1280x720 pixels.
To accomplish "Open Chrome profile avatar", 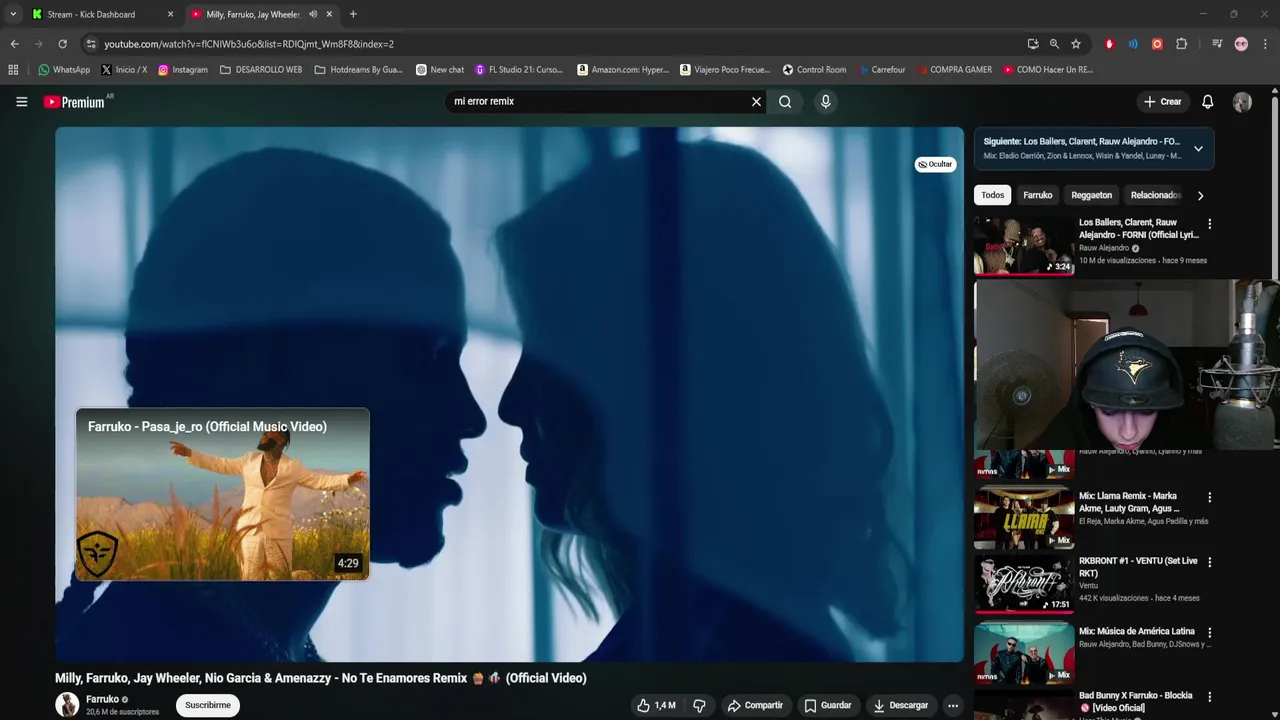I will (x=1241, y=44).
